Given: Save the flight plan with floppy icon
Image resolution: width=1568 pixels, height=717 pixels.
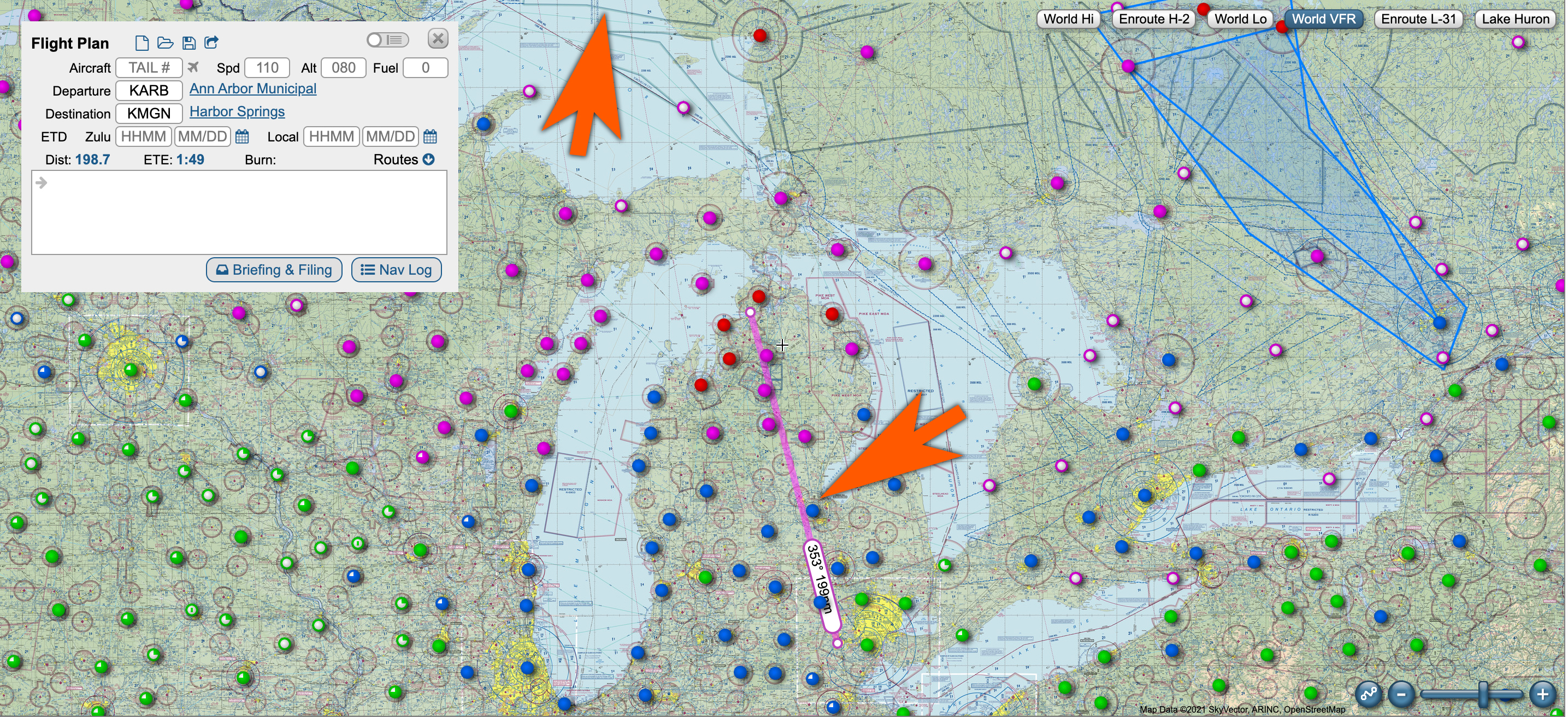Looking at the screenshot, I should (188, 43).
